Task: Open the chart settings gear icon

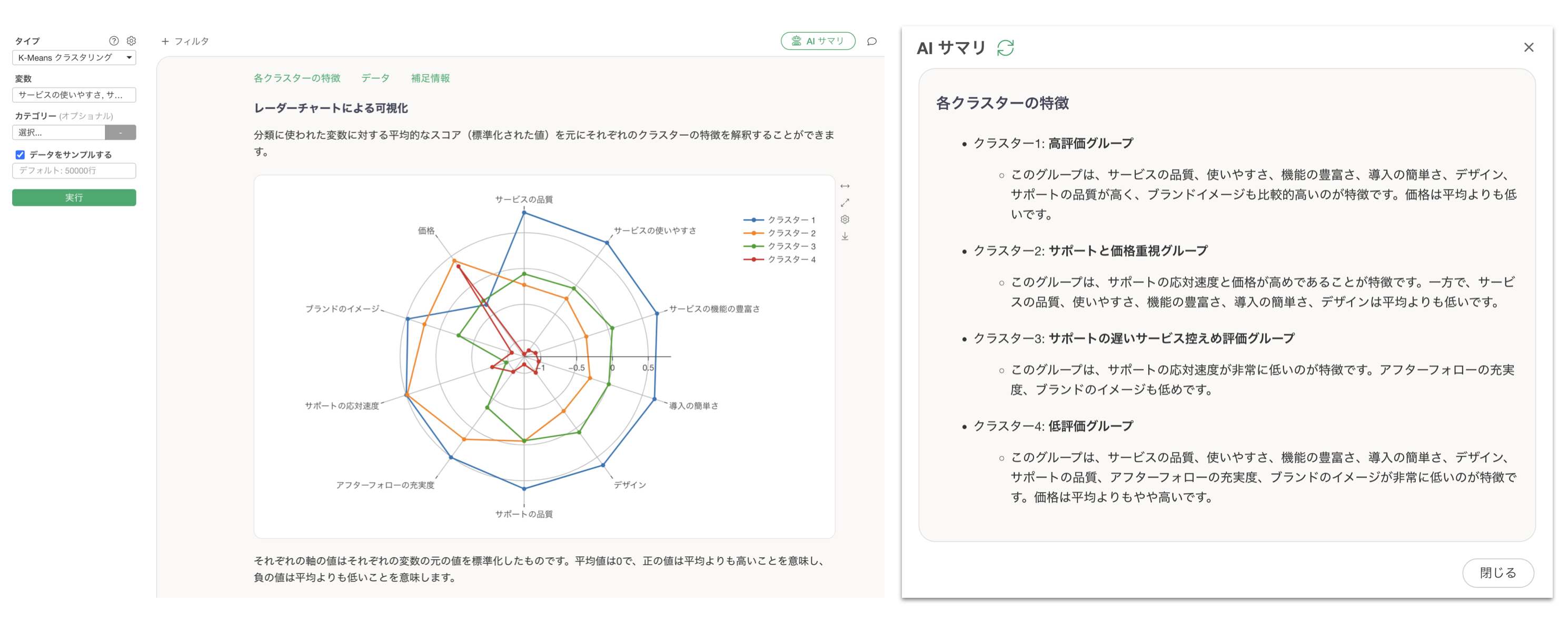Action: tap(845, 220)
